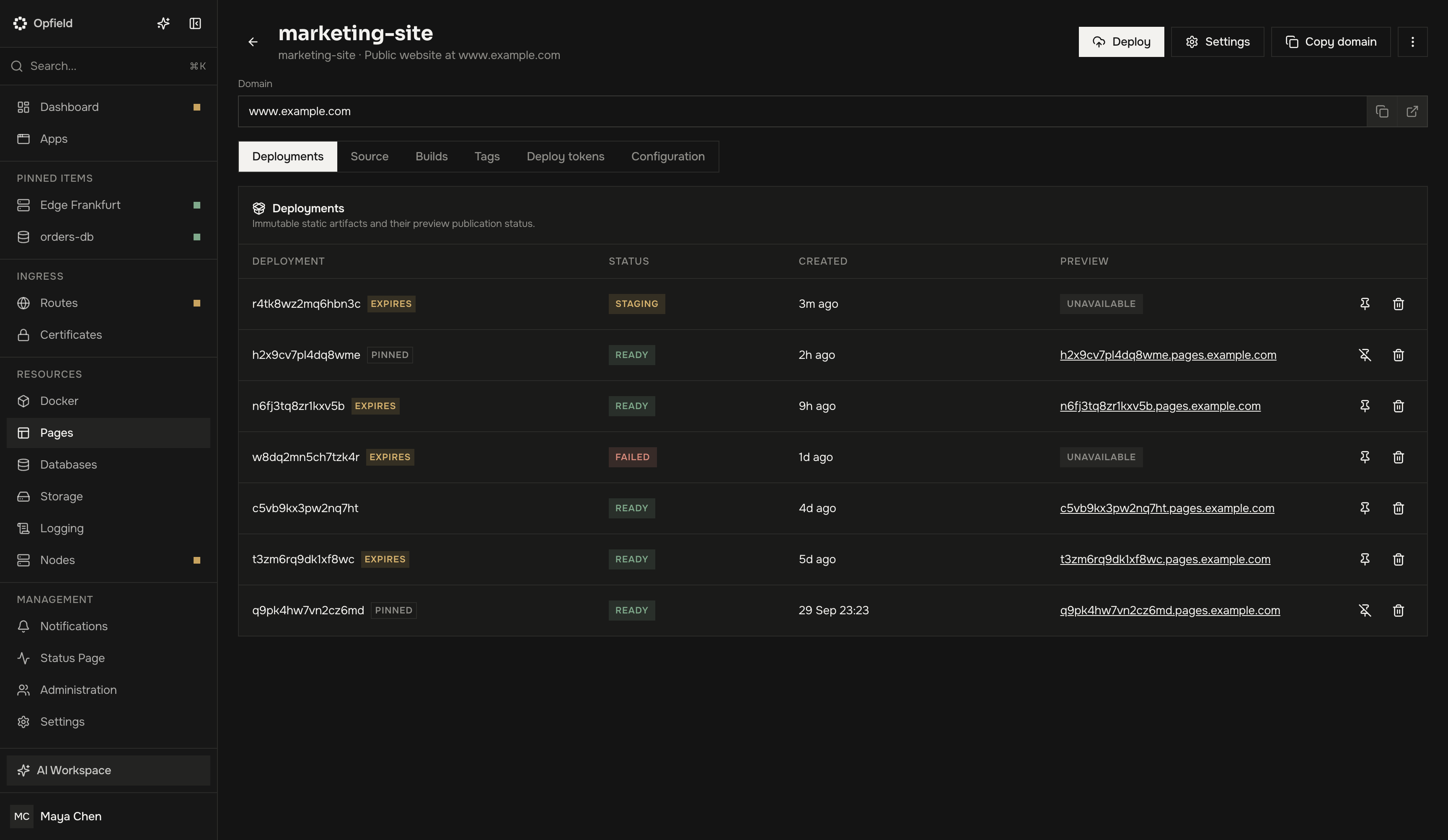Open the pinned Edge Frankfurt item

109,205
